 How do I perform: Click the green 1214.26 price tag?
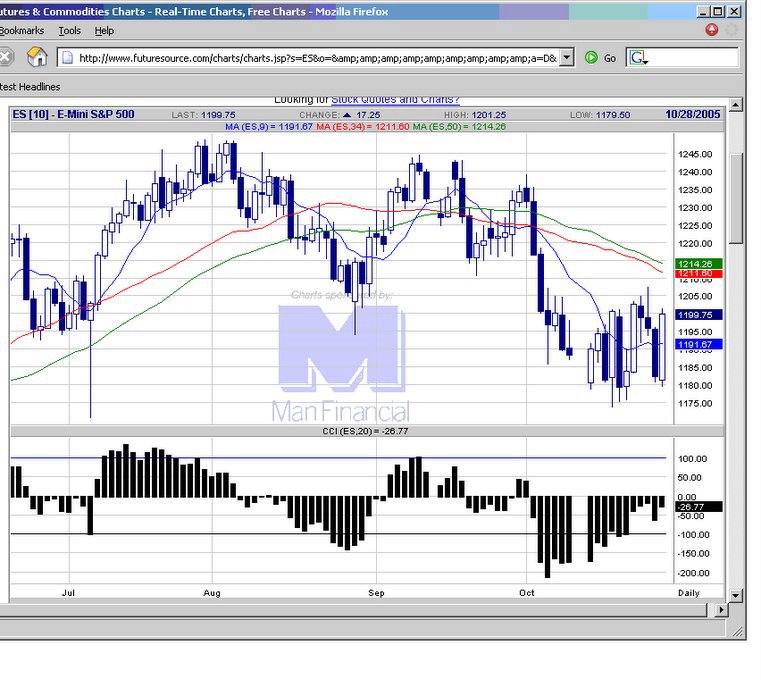[698, 264]
